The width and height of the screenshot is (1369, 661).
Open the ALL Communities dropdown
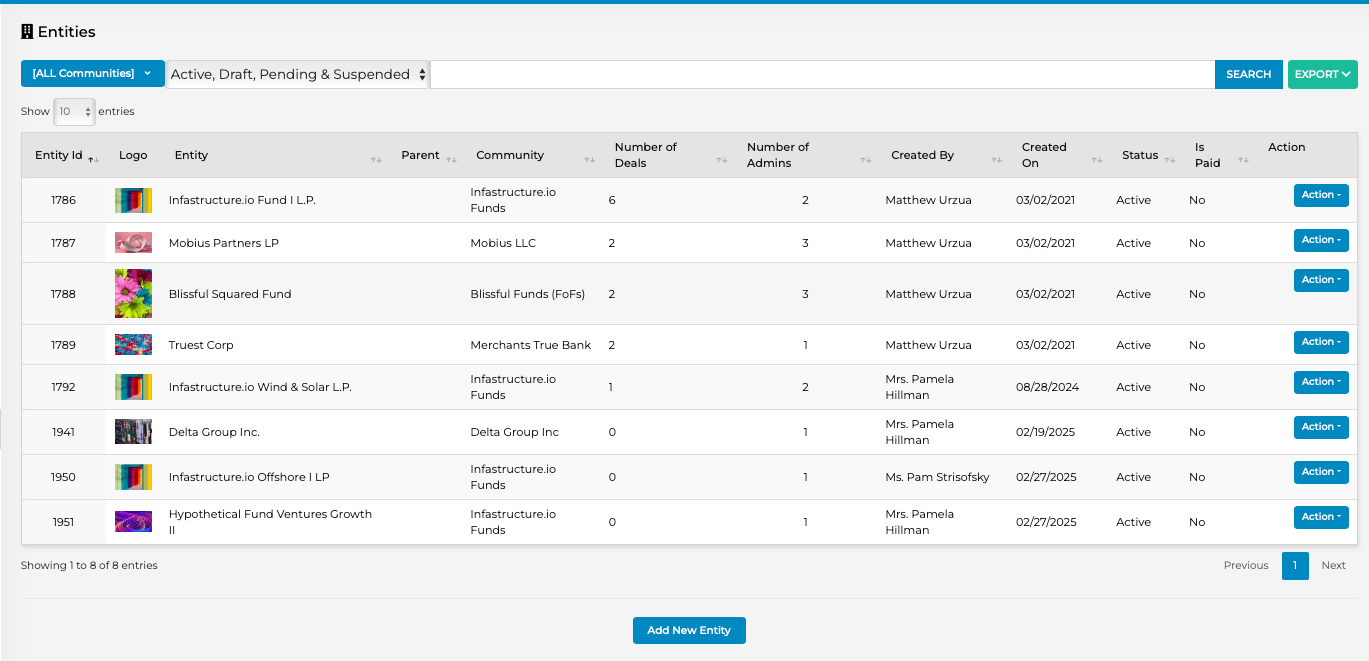pos(92,74)
